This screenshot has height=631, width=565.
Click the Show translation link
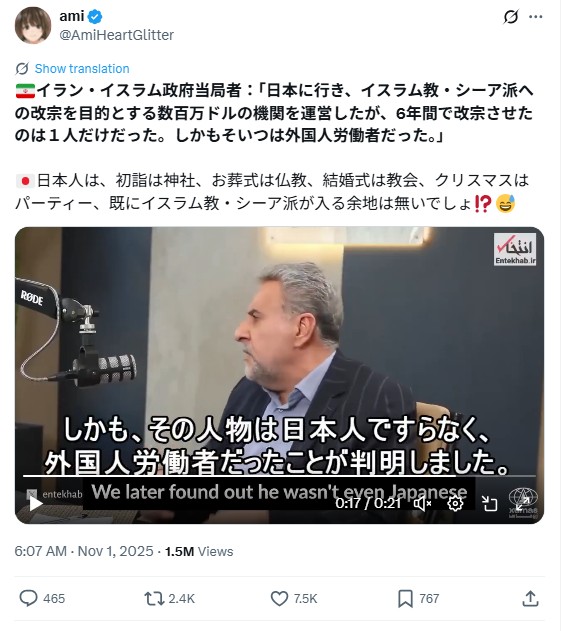[82, 68]
